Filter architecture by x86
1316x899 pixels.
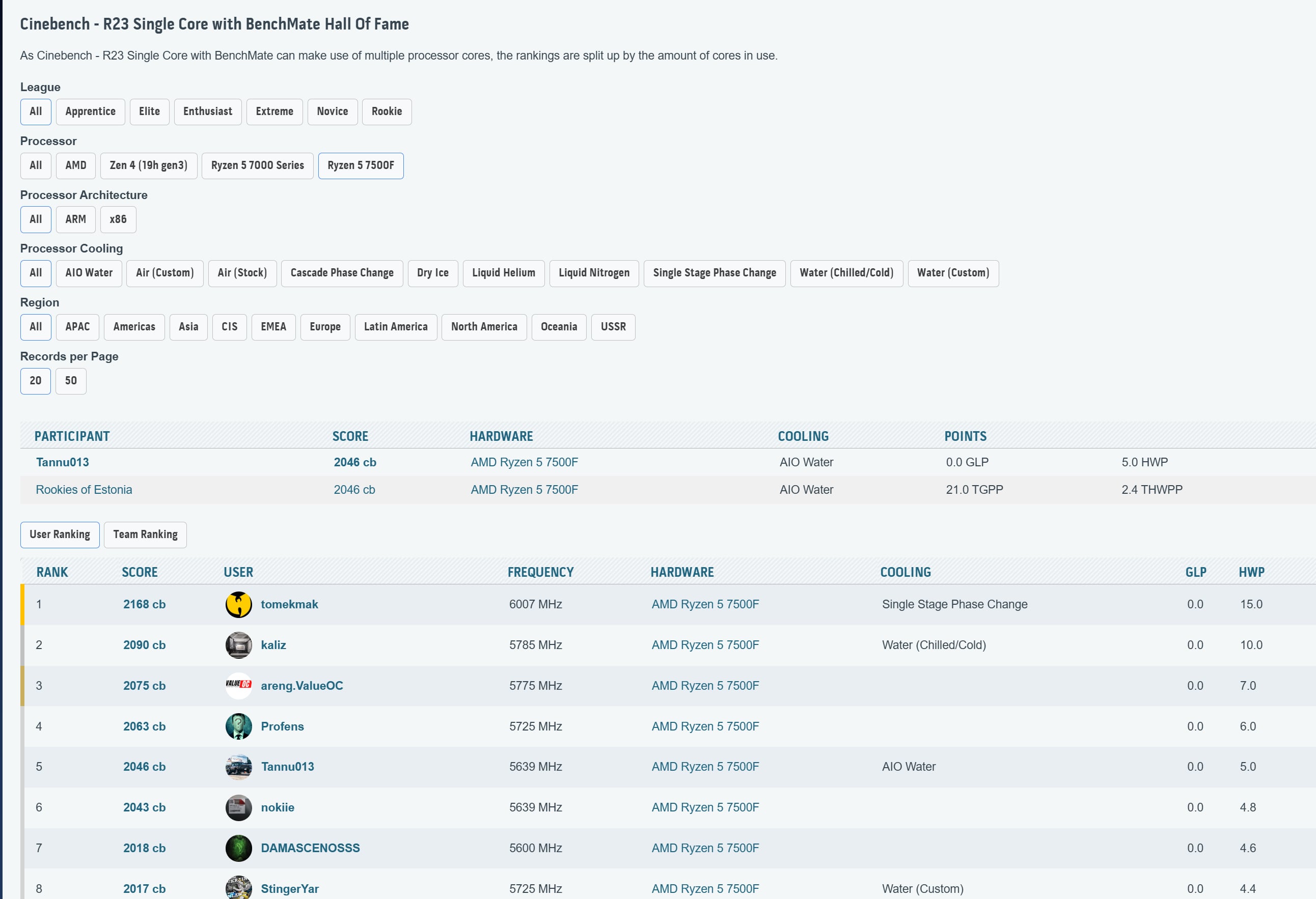tap(118, 219)
